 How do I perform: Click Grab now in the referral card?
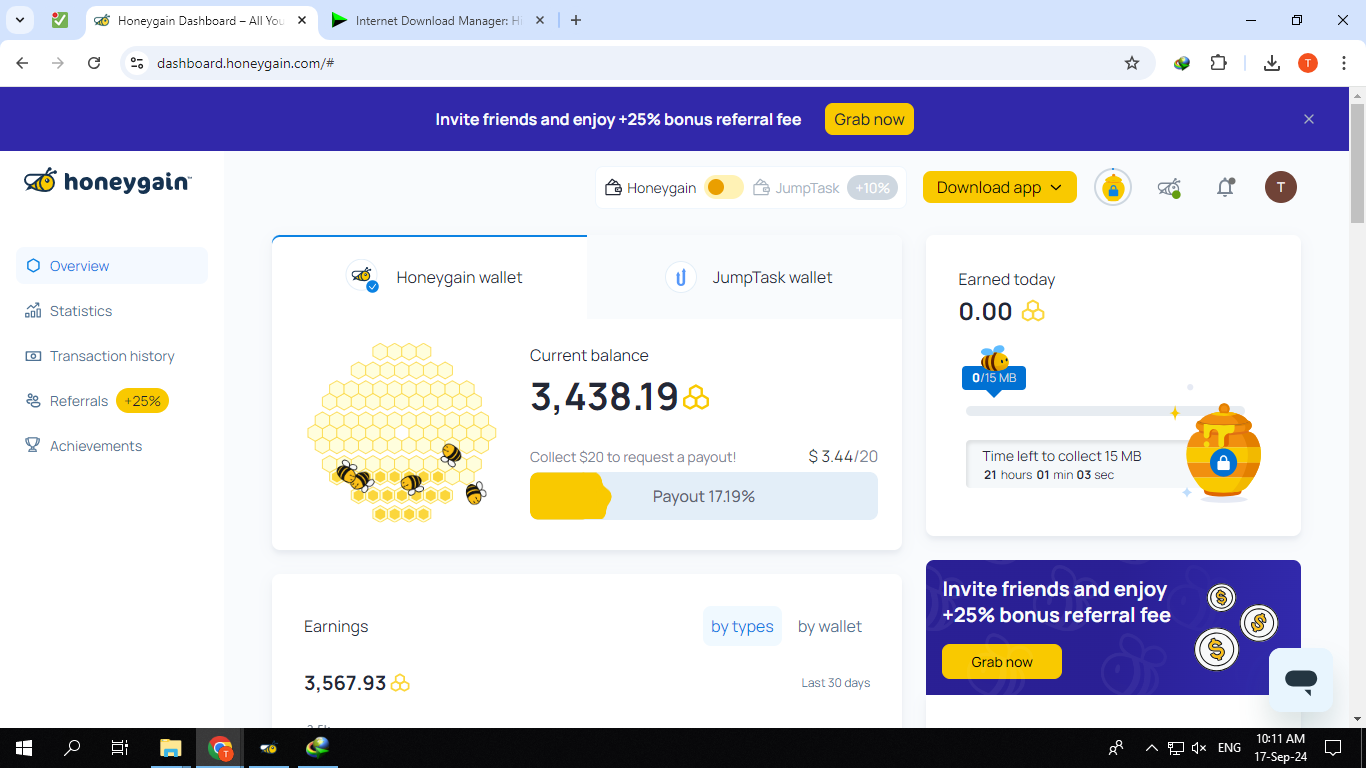click(1002, 662)
